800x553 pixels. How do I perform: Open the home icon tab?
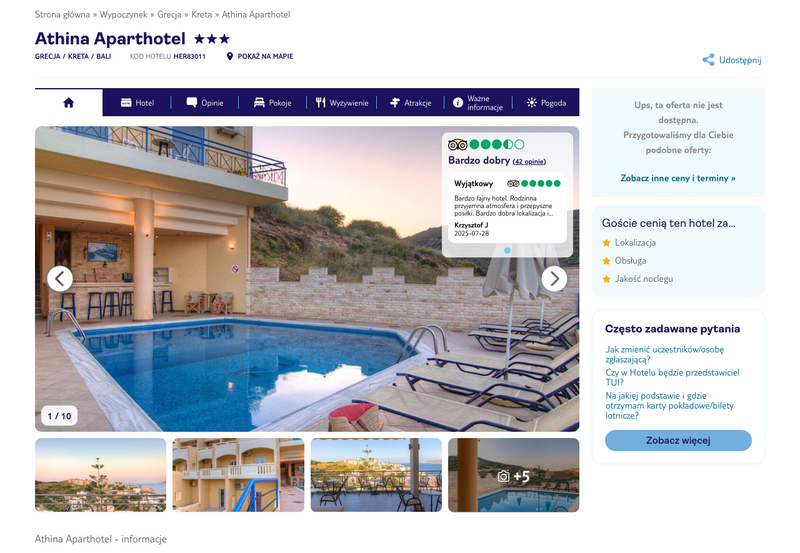69,103
